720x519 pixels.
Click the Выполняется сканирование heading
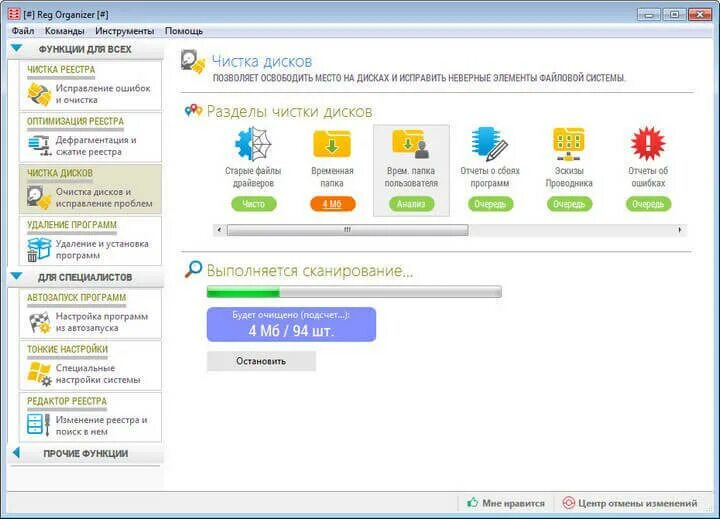(310, 271)
